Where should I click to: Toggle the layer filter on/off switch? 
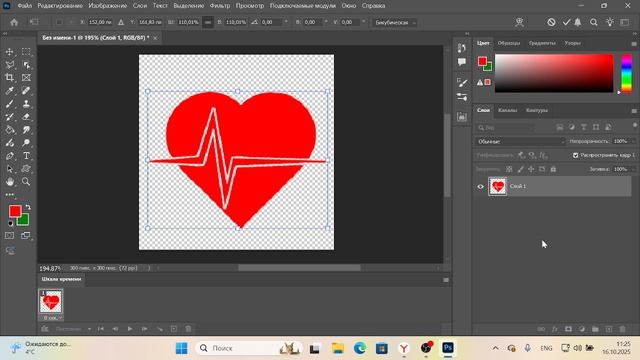(635, 125)
